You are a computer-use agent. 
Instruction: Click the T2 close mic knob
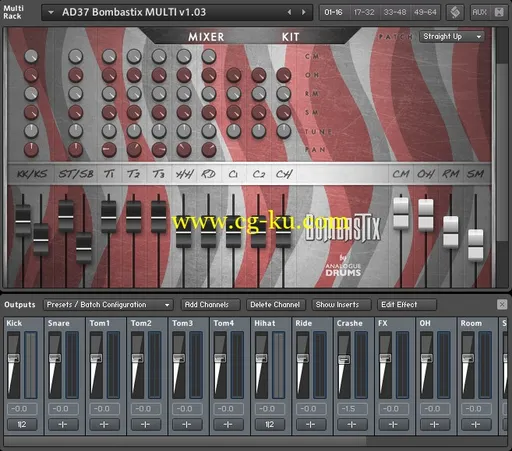tap(134, 56)
